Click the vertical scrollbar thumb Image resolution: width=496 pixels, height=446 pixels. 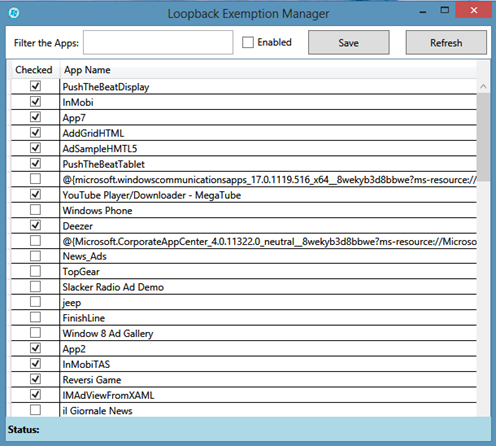(483, 137)
